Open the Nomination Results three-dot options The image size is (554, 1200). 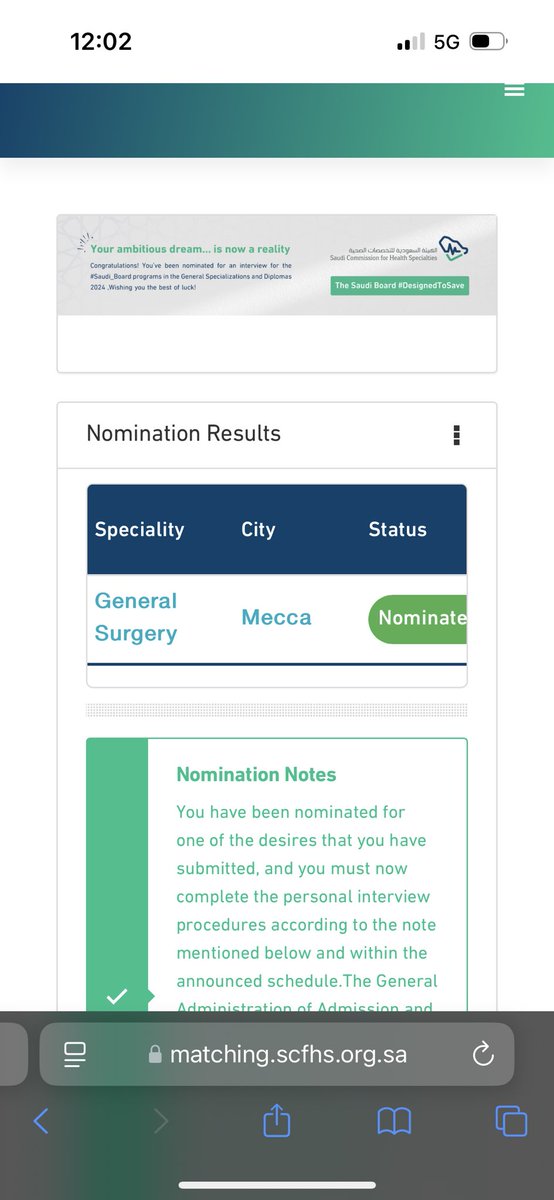pos(456,434)
